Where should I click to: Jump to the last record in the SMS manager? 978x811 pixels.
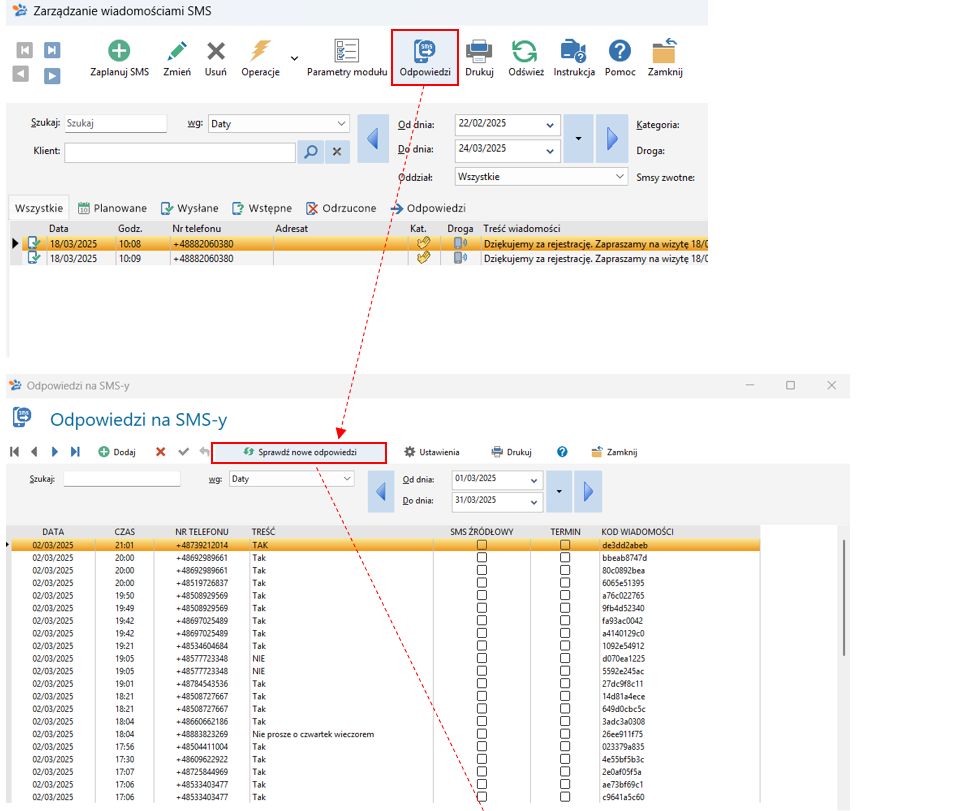pyautogui.click(x=52, y=50)
